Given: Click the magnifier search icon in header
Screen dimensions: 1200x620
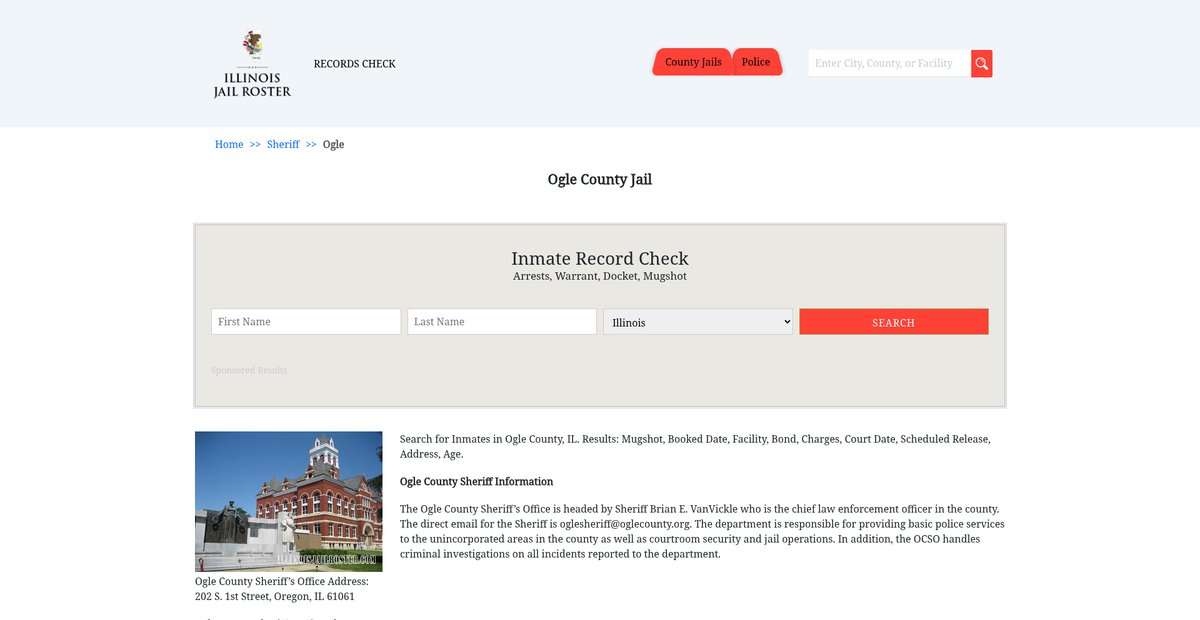Looking at the screenshot, I should [981, 64].
